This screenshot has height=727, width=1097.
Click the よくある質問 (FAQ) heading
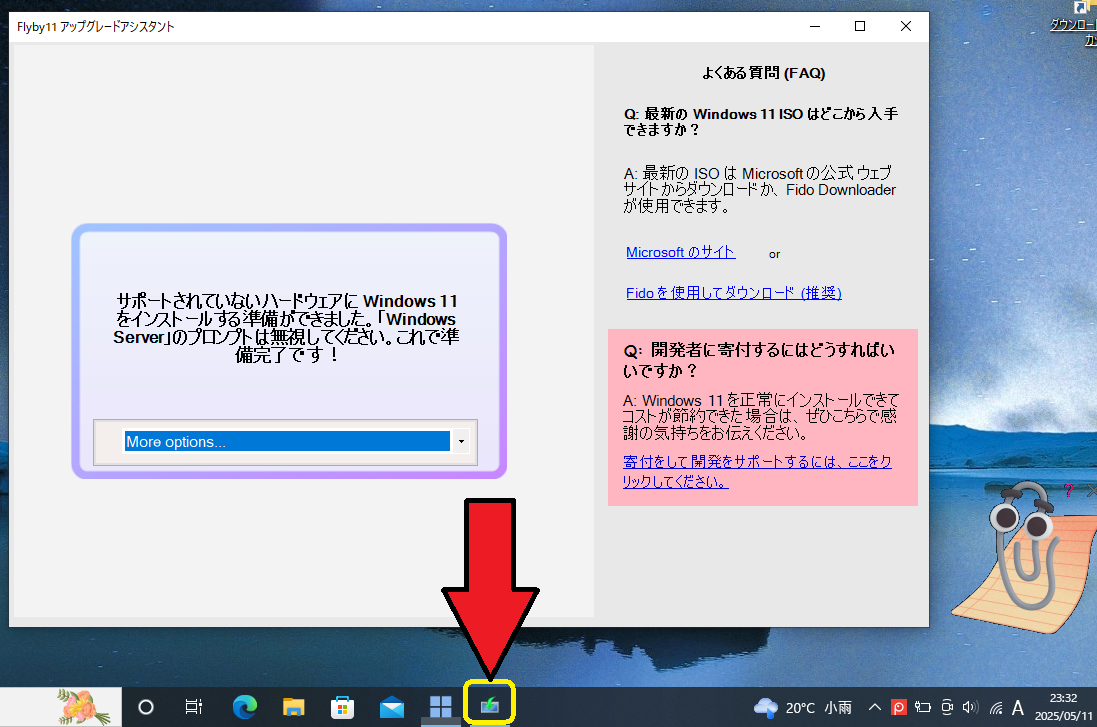pyautogui.click(x=763, y=73)
